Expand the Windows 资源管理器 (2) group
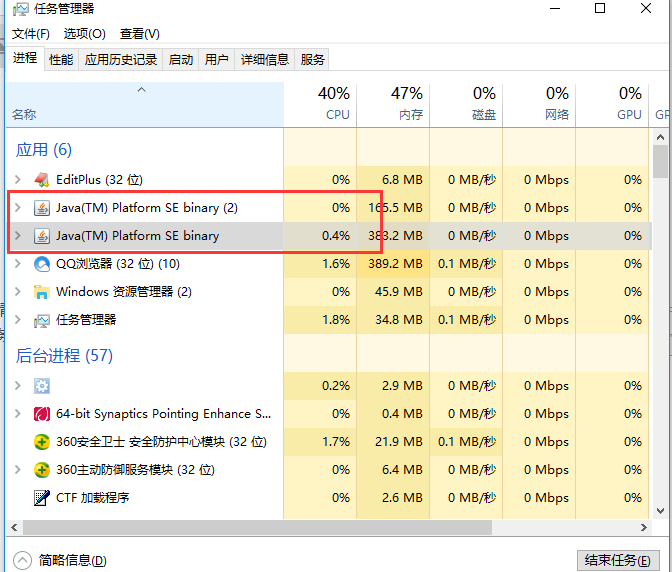The width and height of the screenshot is (672, 572). tap(18, 292)
